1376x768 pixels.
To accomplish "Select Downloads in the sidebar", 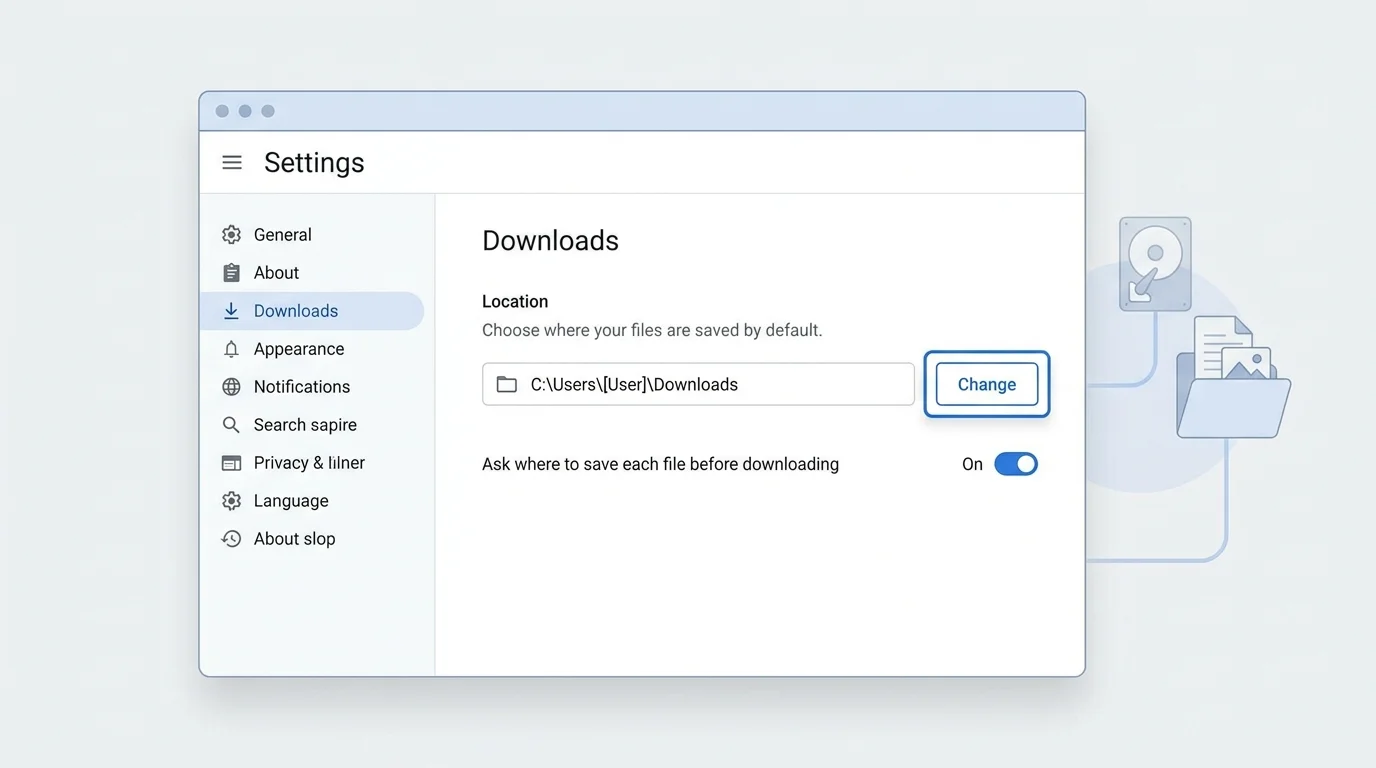I will pos(312,311).
